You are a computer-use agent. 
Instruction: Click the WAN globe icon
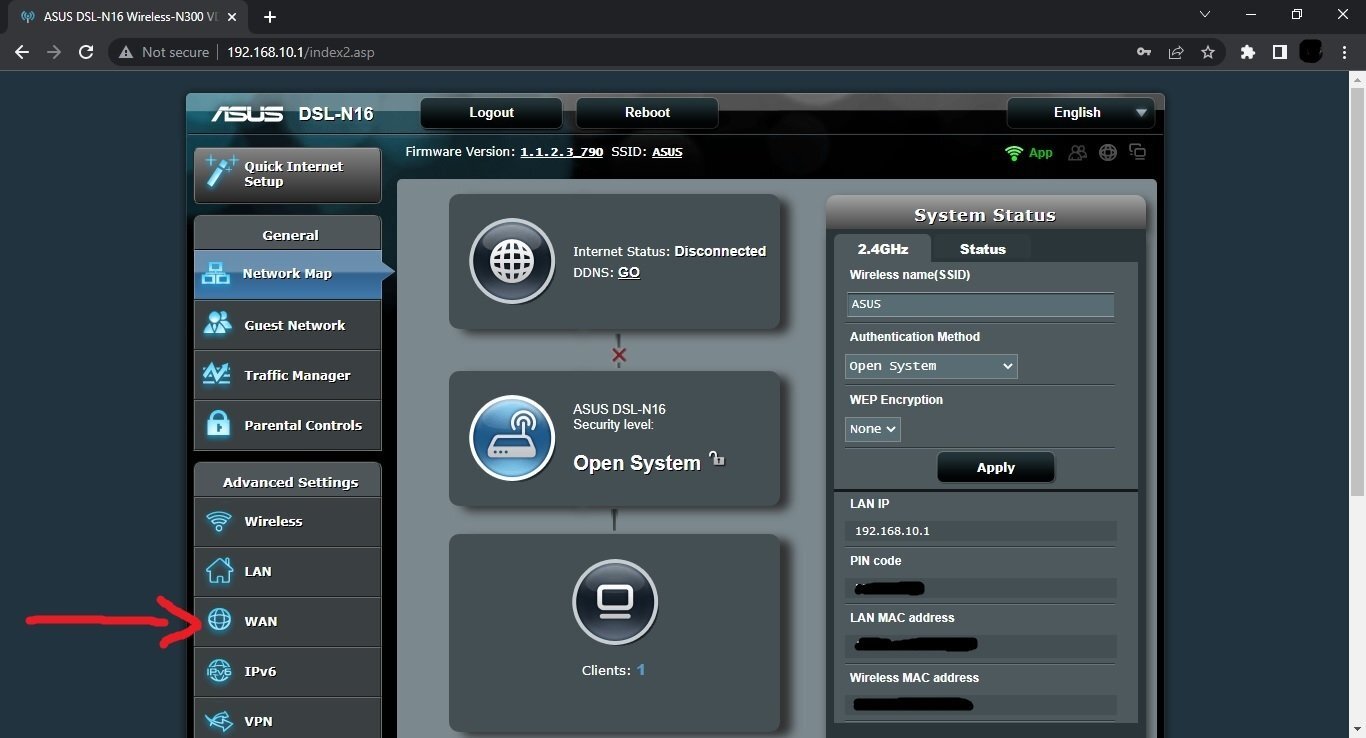[218, 621]
